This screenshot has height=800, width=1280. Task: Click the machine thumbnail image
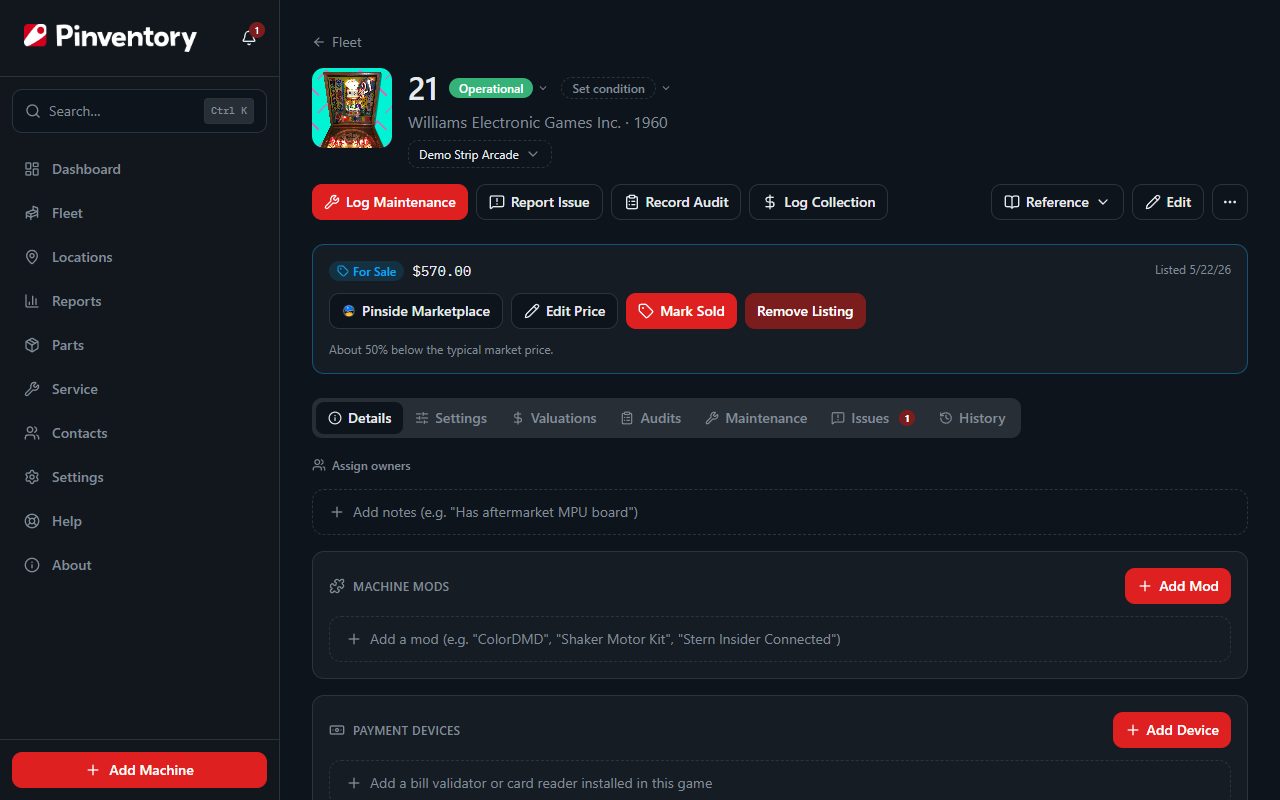click(352, 108)
